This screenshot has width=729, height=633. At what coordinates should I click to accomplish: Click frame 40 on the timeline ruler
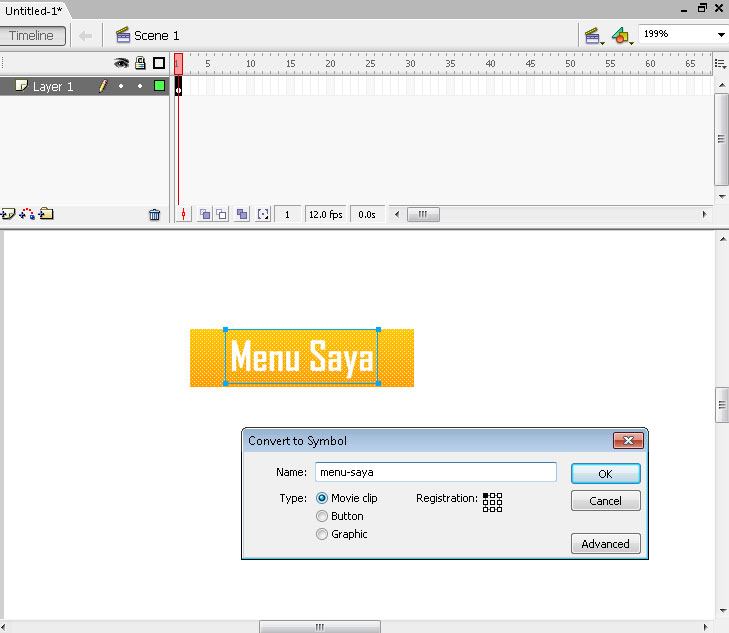point(490,64)
